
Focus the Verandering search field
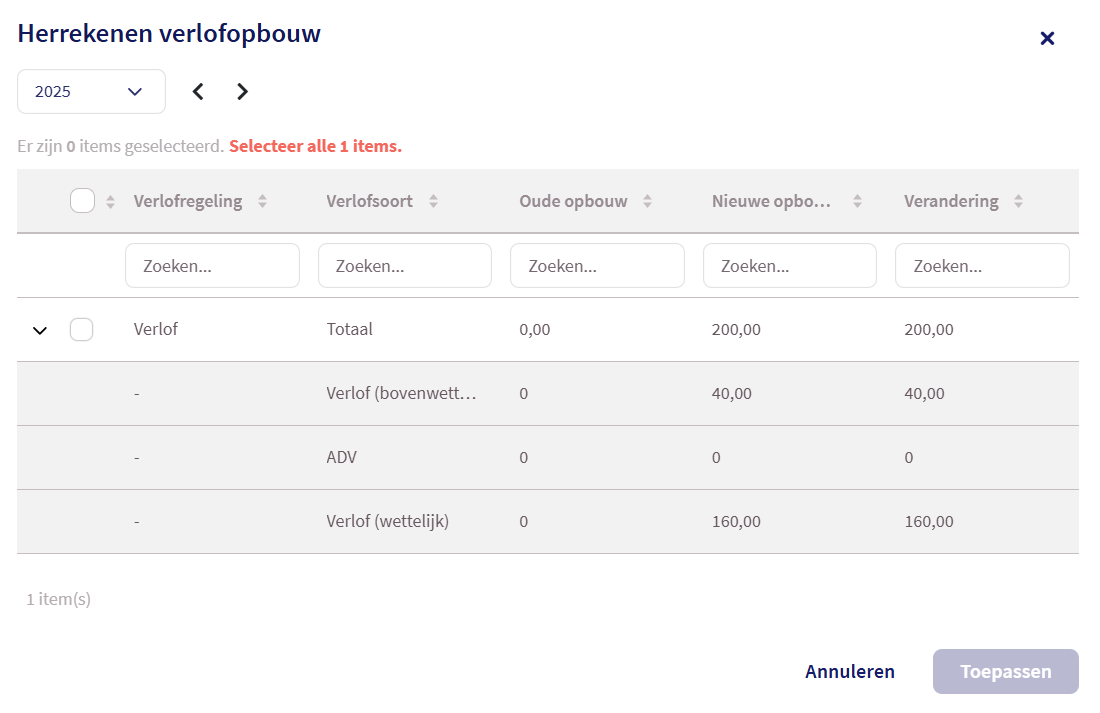982,266
